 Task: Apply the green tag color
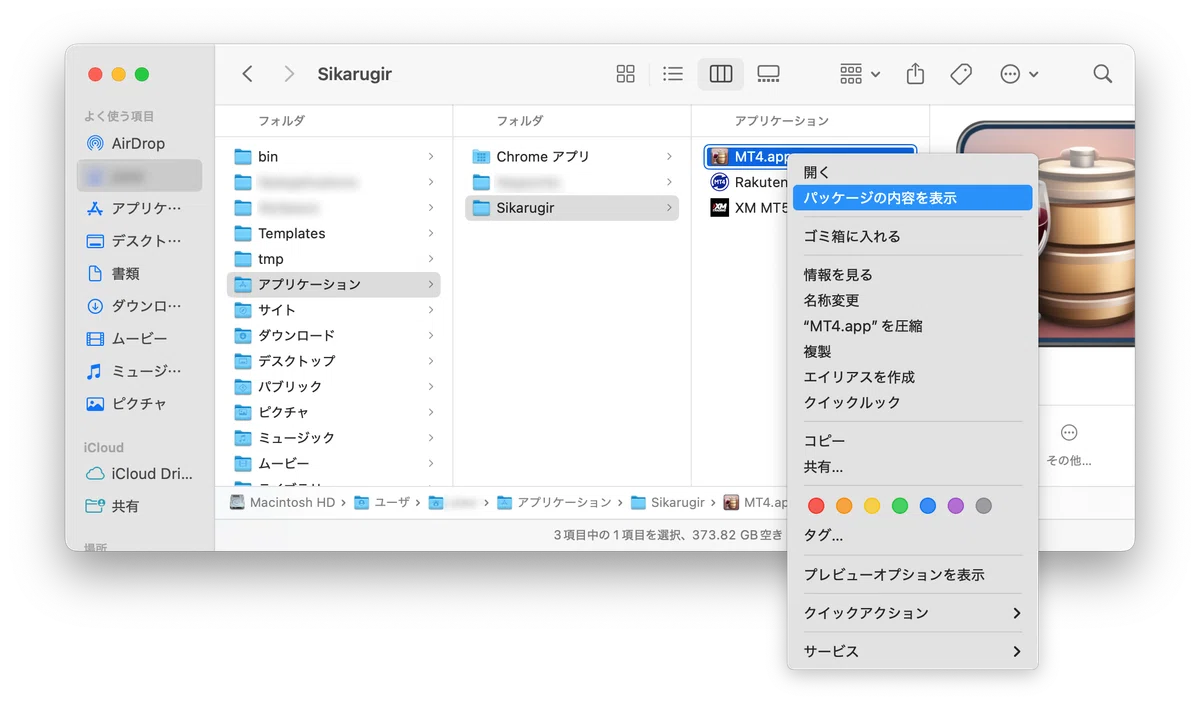[900, 506]
